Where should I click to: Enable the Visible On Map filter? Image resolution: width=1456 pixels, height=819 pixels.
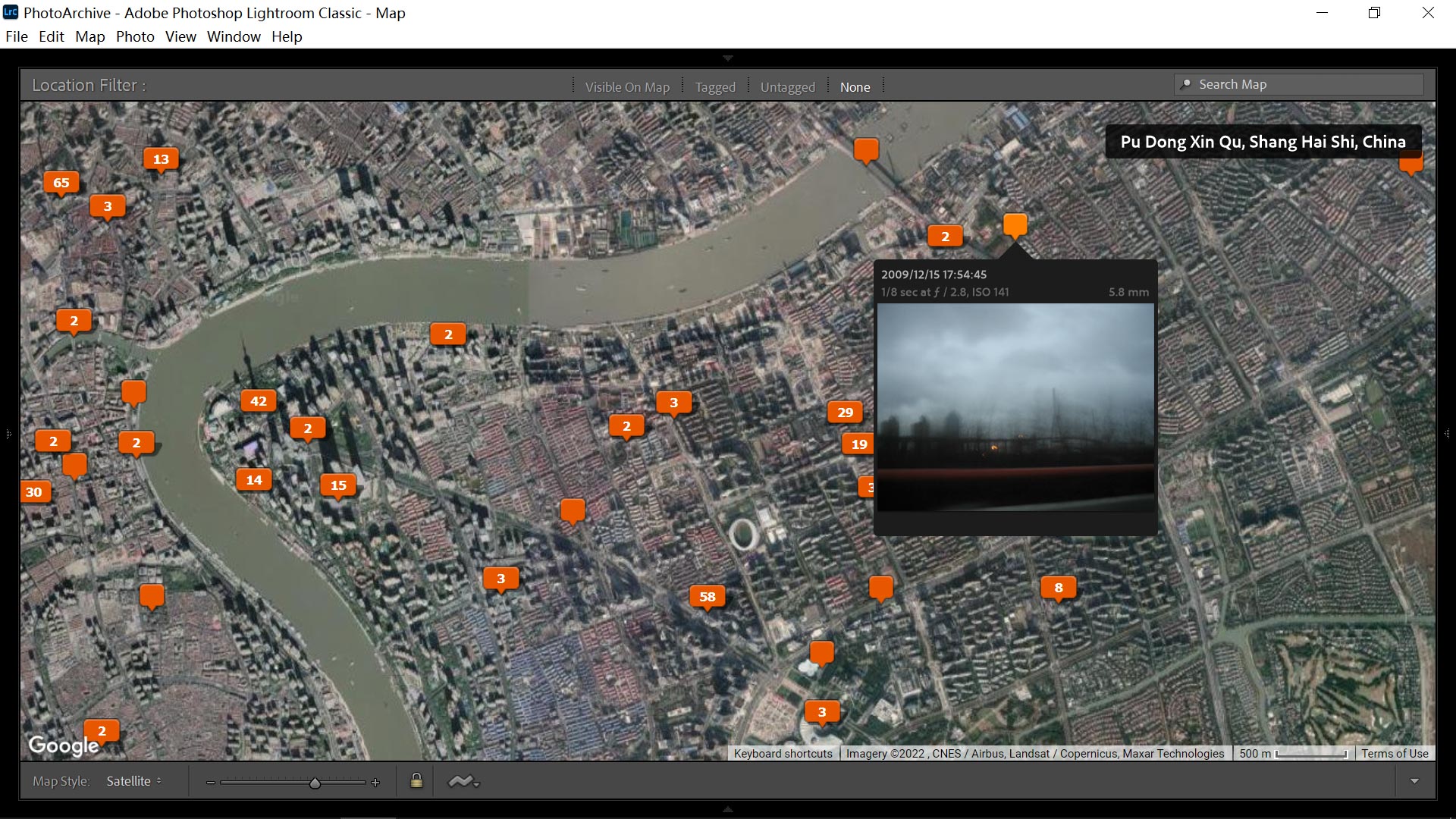(627, 87)
